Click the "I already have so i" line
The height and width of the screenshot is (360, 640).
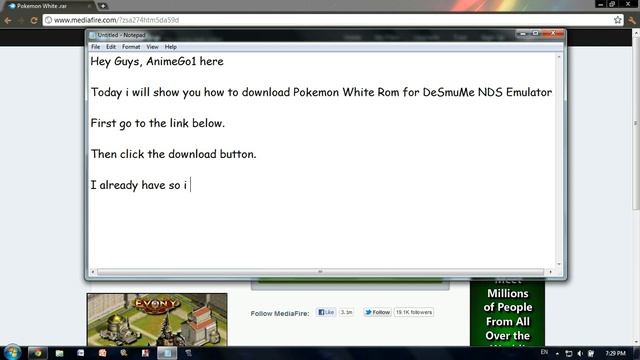click(x=139, y=185)
